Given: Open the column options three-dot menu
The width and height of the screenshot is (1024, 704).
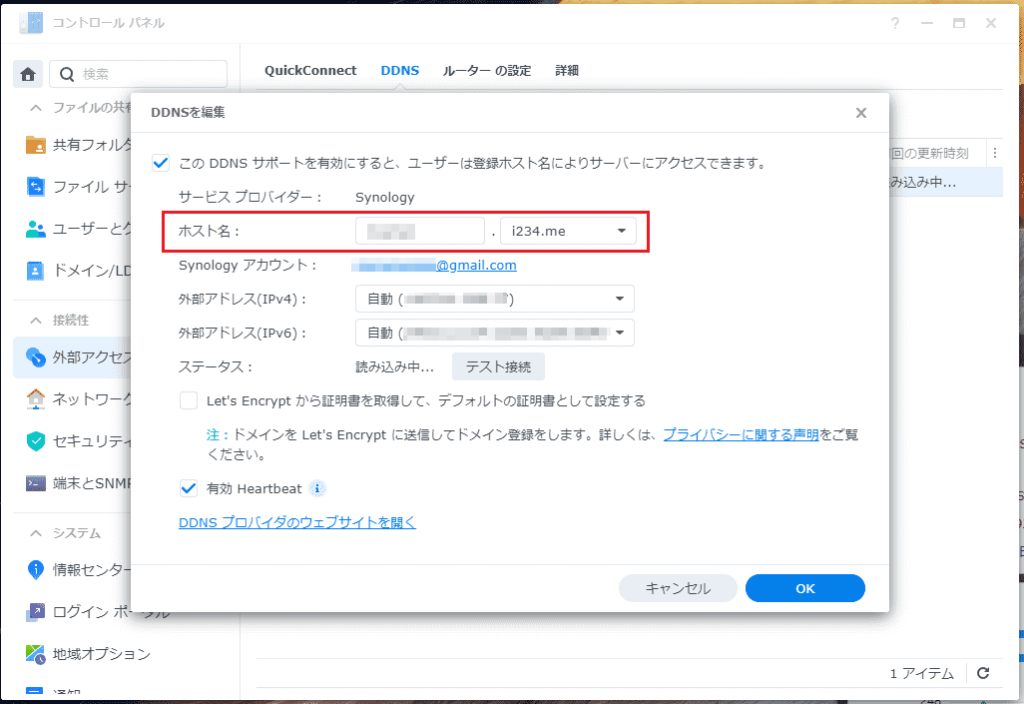Looking at the screenshot, I should pos(995,153).
